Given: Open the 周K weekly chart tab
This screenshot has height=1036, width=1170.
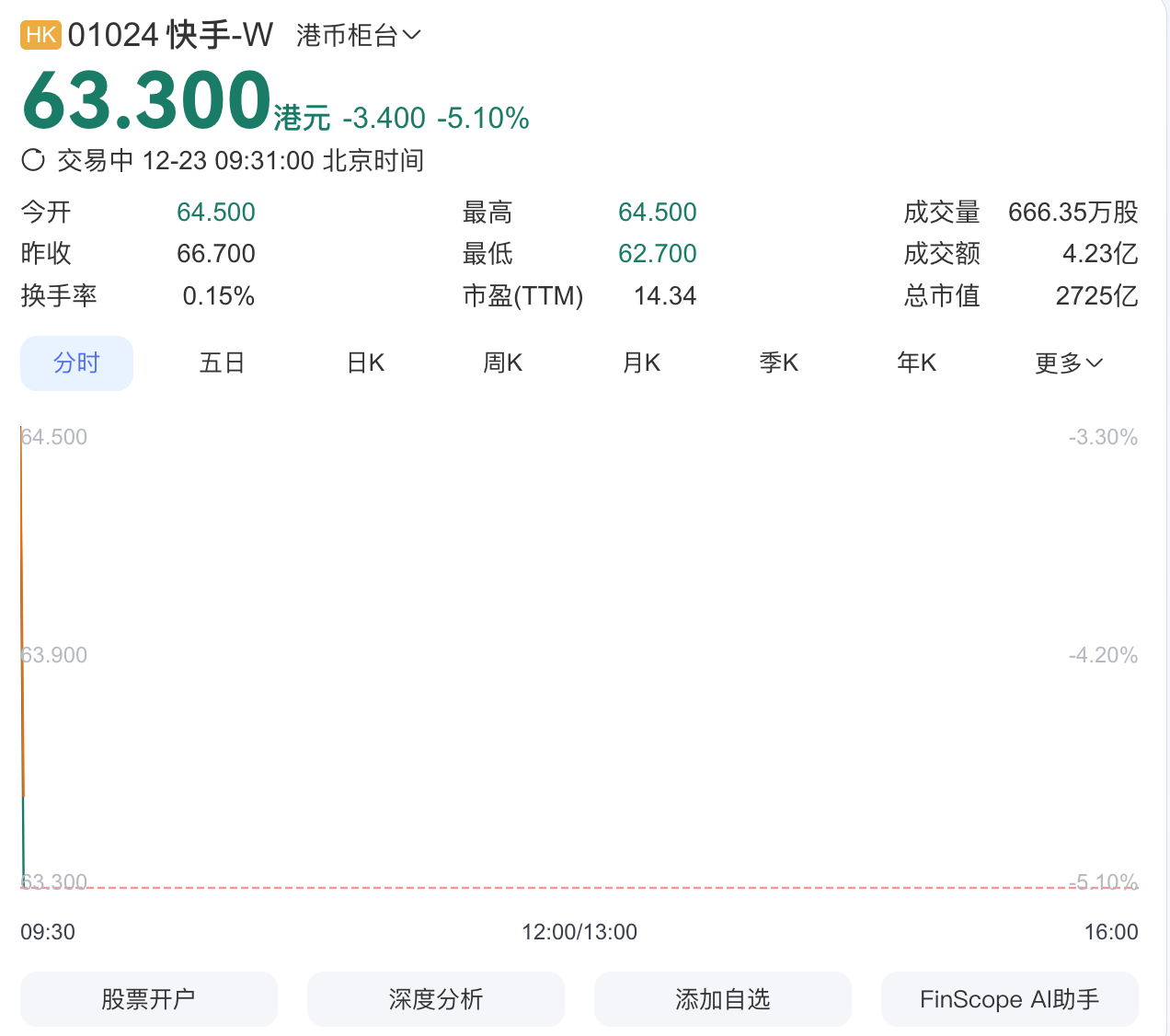Looking at the screenshot, I should [x=502, y=363].
